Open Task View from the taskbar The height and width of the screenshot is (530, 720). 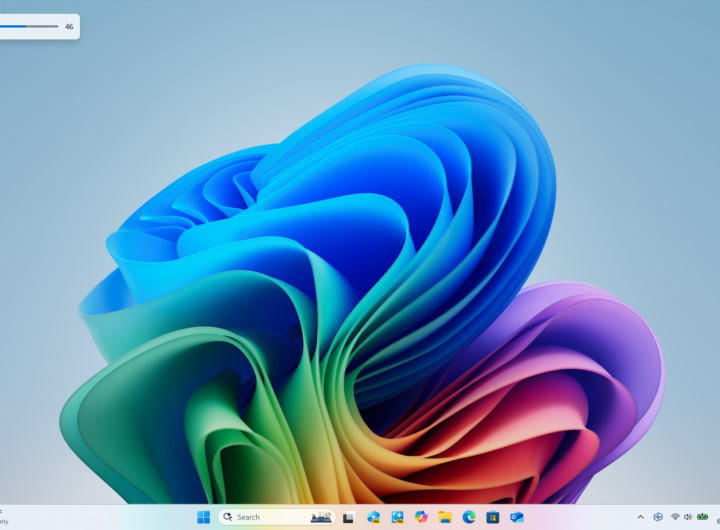(x=348, y=517)
